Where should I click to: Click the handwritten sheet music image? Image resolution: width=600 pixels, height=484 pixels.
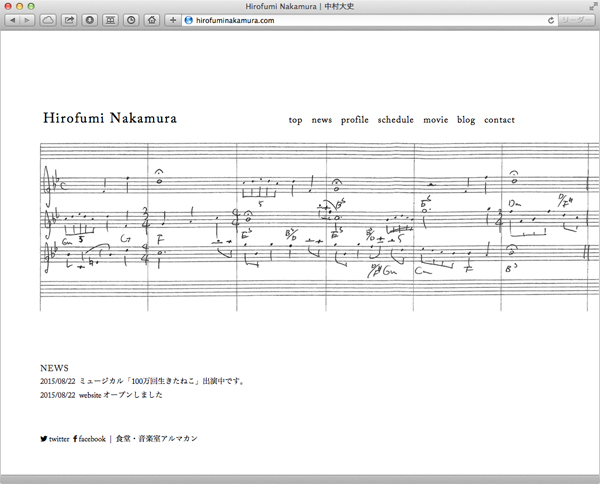pyautogui.click(x=320, y=227)
